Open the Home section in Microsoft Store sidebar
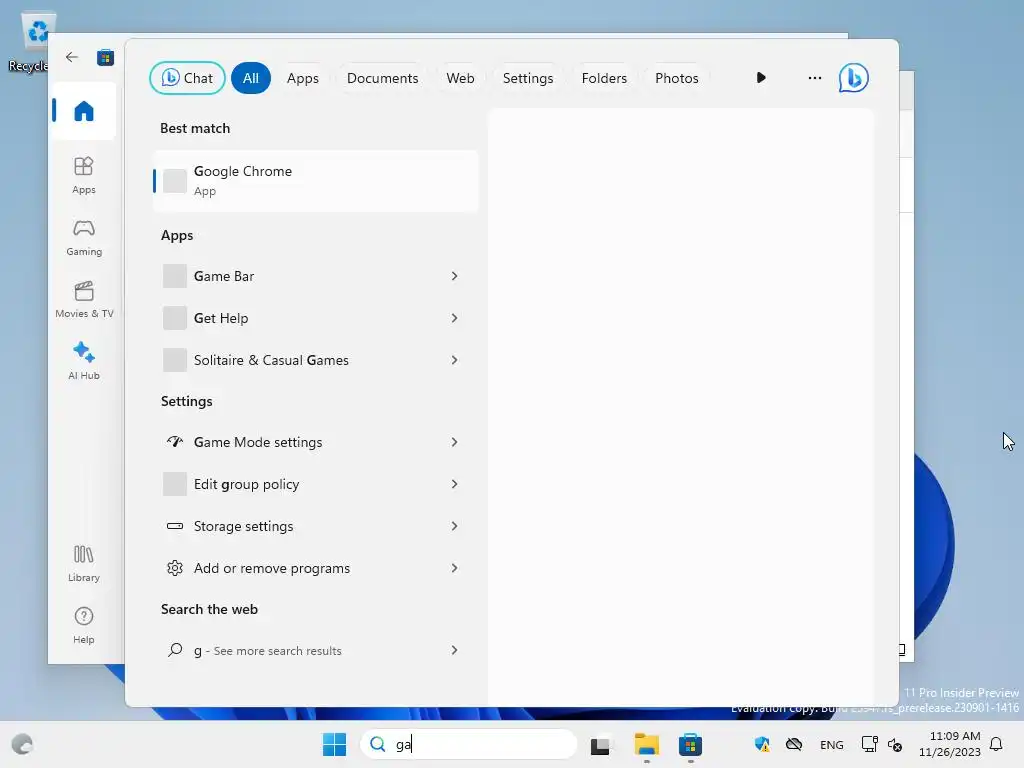The width and height of the screenshot is (1024, 768). [x=84, y=111]
